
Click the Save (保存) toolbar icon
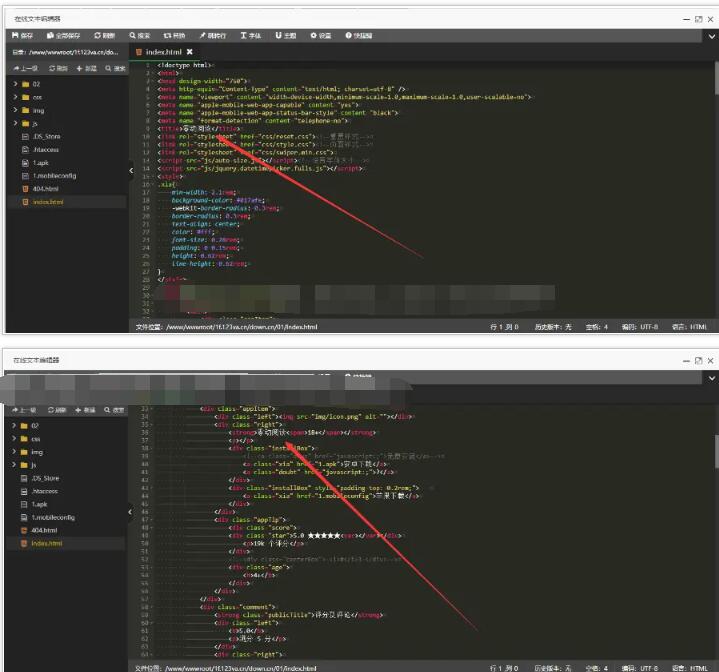coord(22,35)
